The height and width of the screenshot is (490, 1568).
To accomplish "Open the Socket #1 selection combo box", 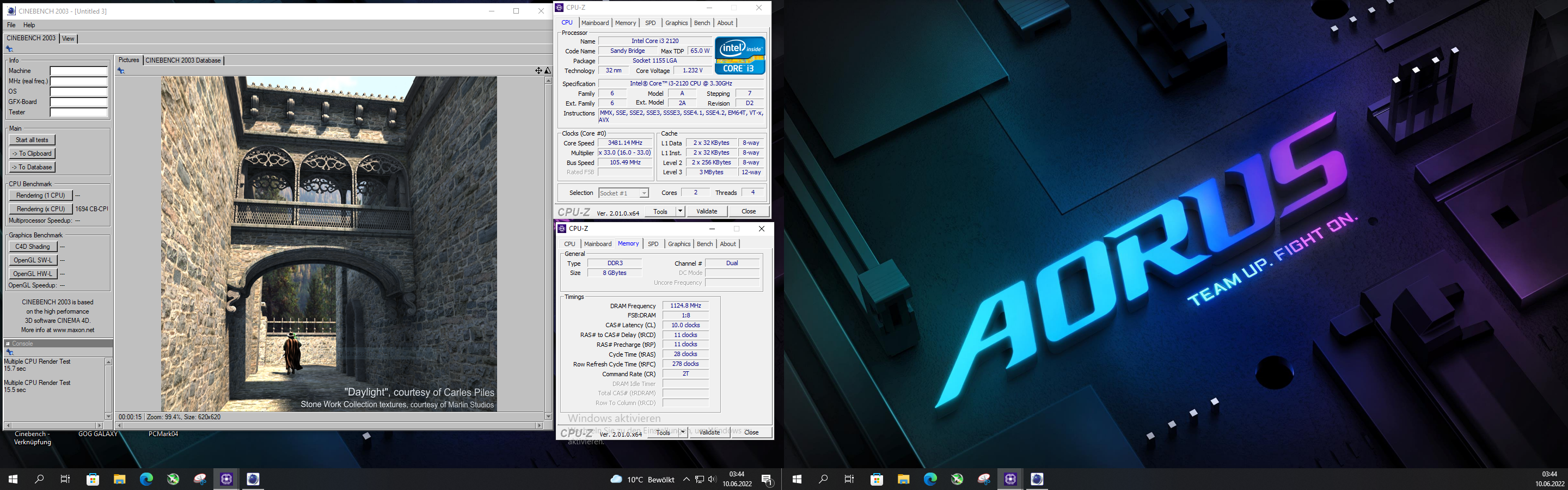I will coord(623,193).
